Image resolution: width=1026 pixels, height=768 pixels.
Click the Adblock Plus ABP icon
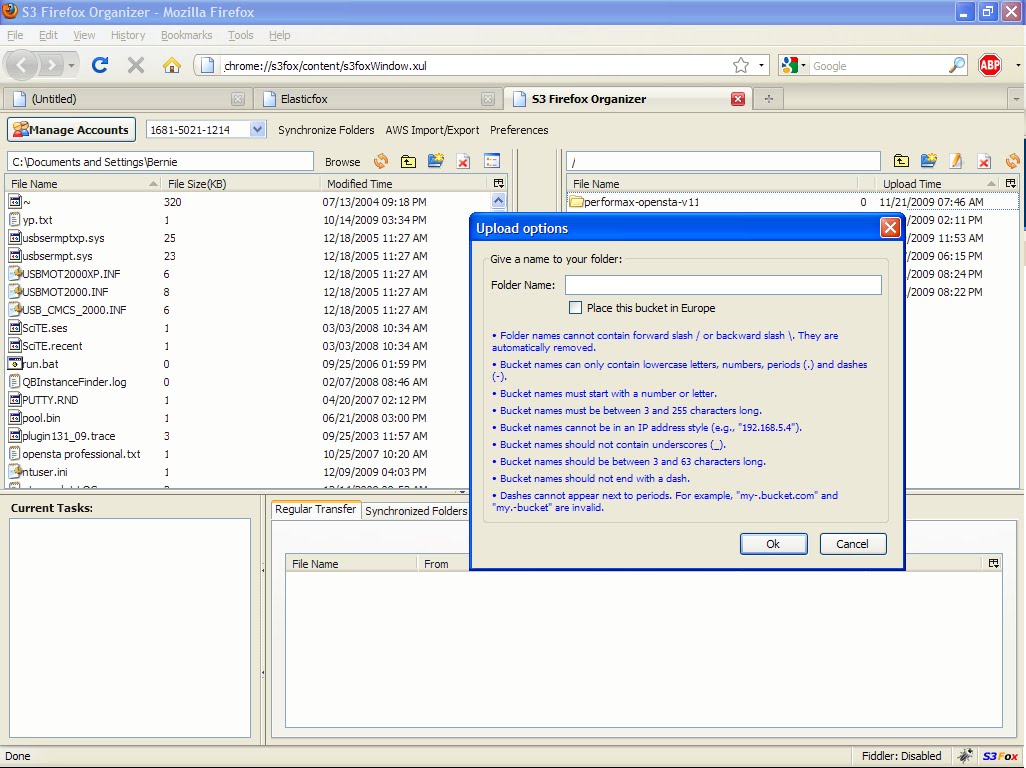pos(990,65)
